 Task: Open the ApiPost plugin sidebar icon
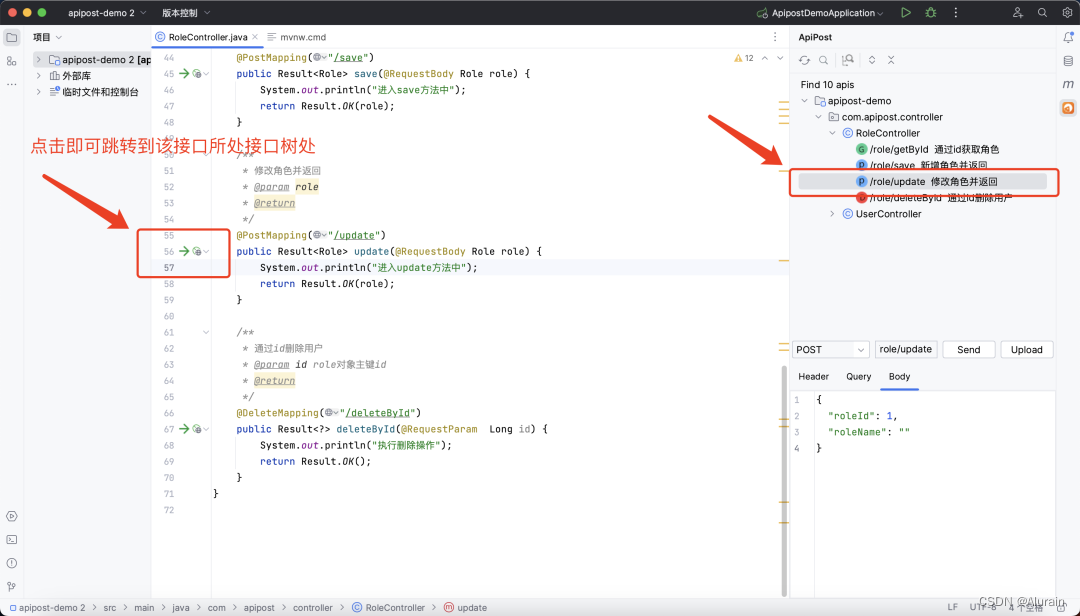1068,107
